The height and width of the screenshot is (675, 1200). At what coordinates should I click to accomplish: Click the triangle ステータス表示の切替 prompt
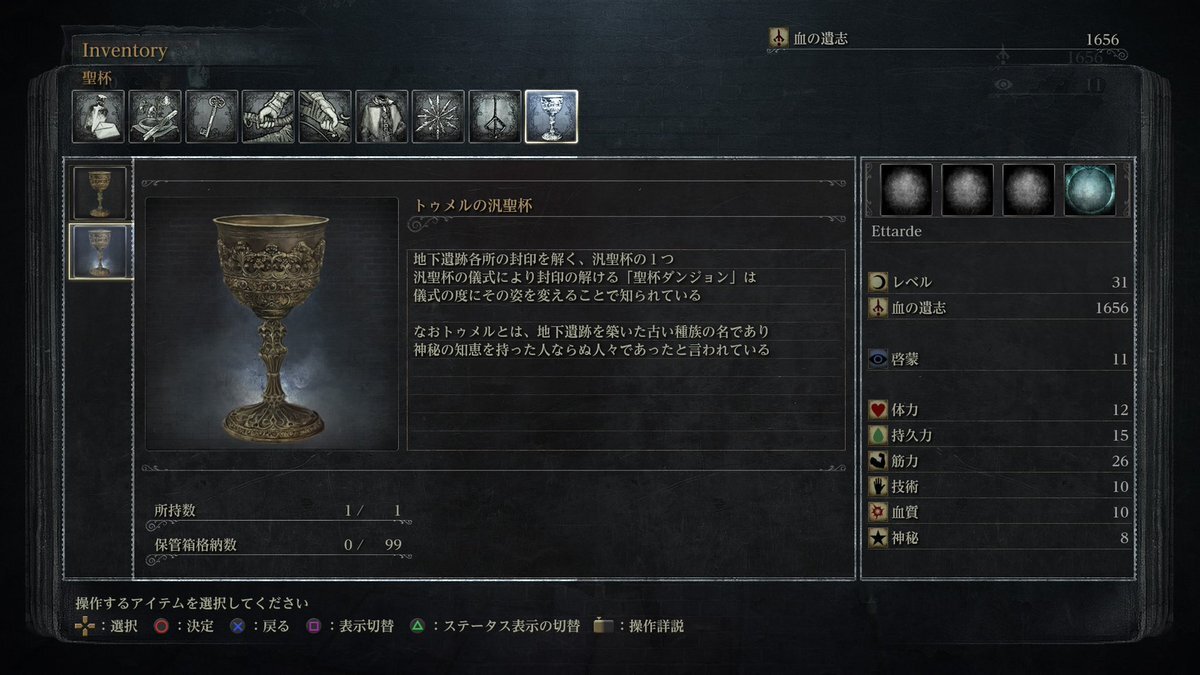click(x=494, y=626)
